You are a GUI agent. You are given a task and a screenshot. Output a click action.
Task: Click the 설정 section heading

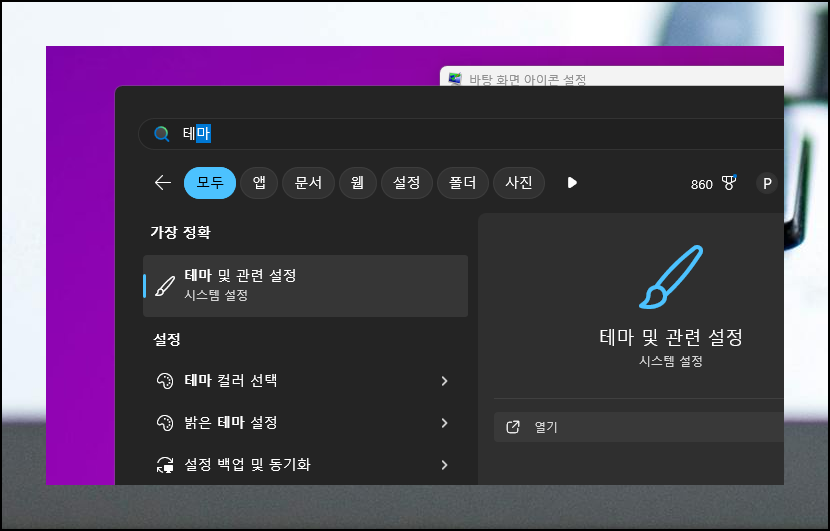pos(167,339)
